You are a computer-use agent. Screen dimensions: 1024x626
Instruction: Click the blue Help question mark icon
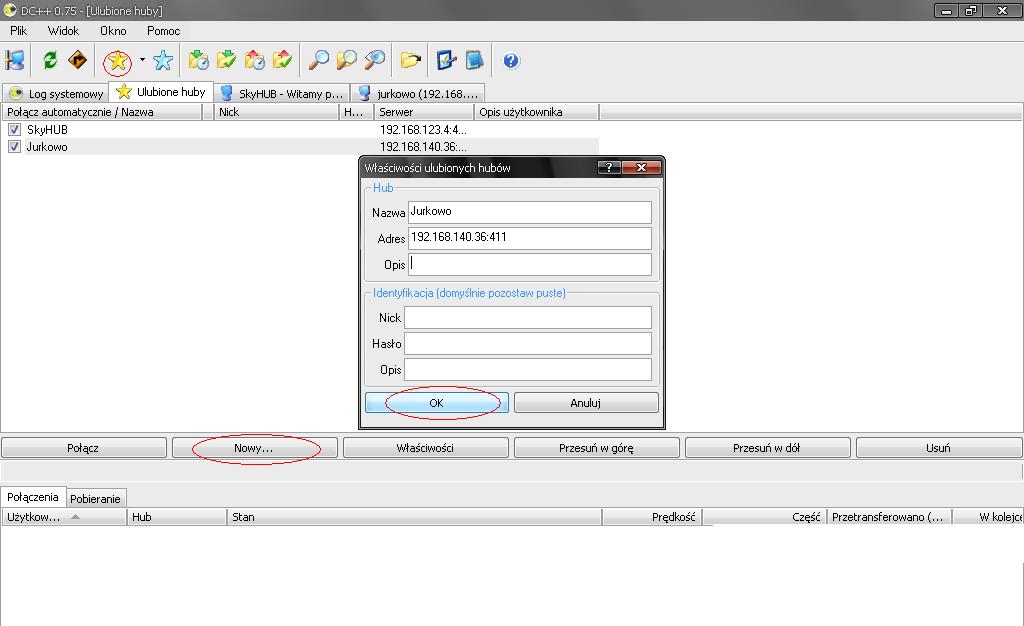click(511, 61)
